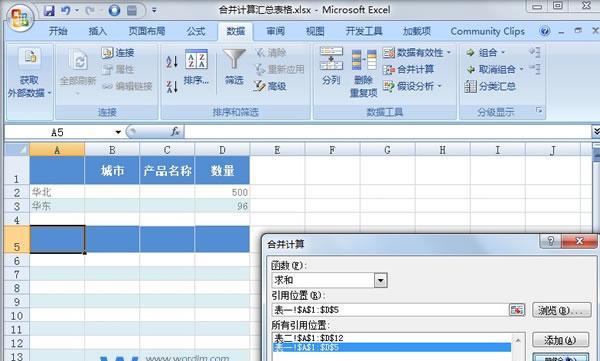Expand the Outline group dialog launcher

[x=539, y=111]
